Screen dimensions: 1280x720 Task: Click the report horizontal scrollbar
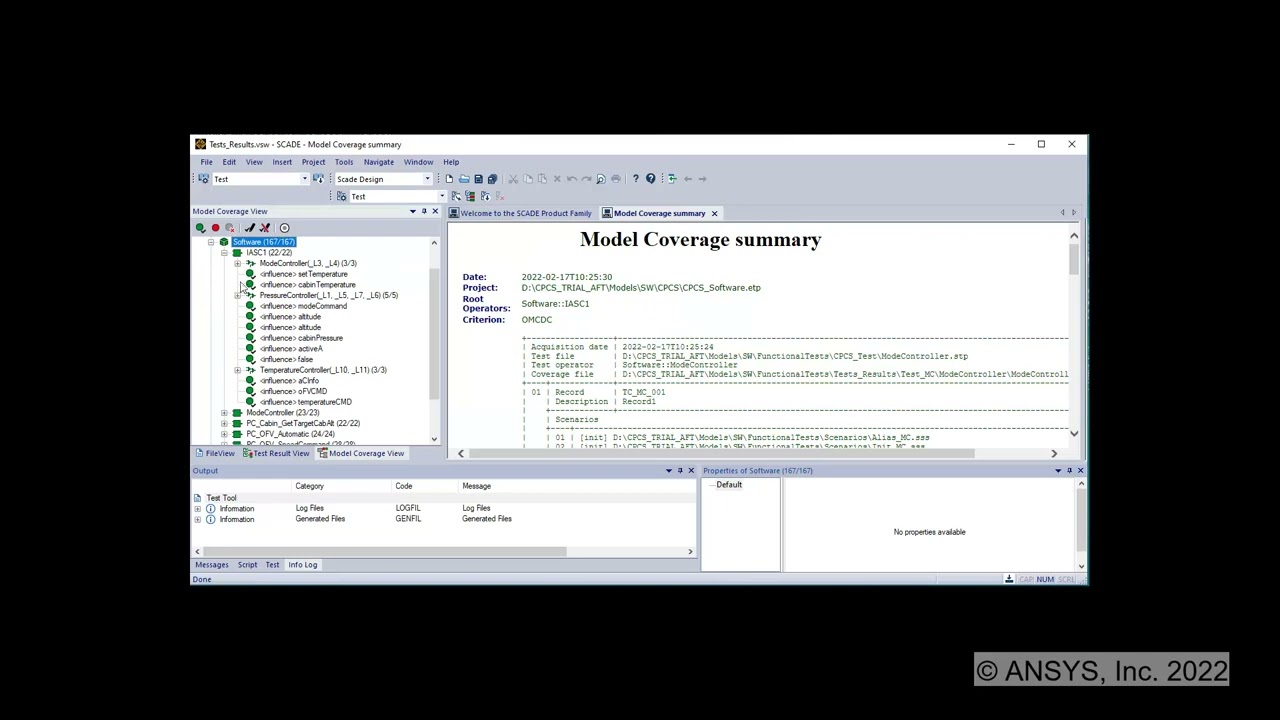(721, 453)
